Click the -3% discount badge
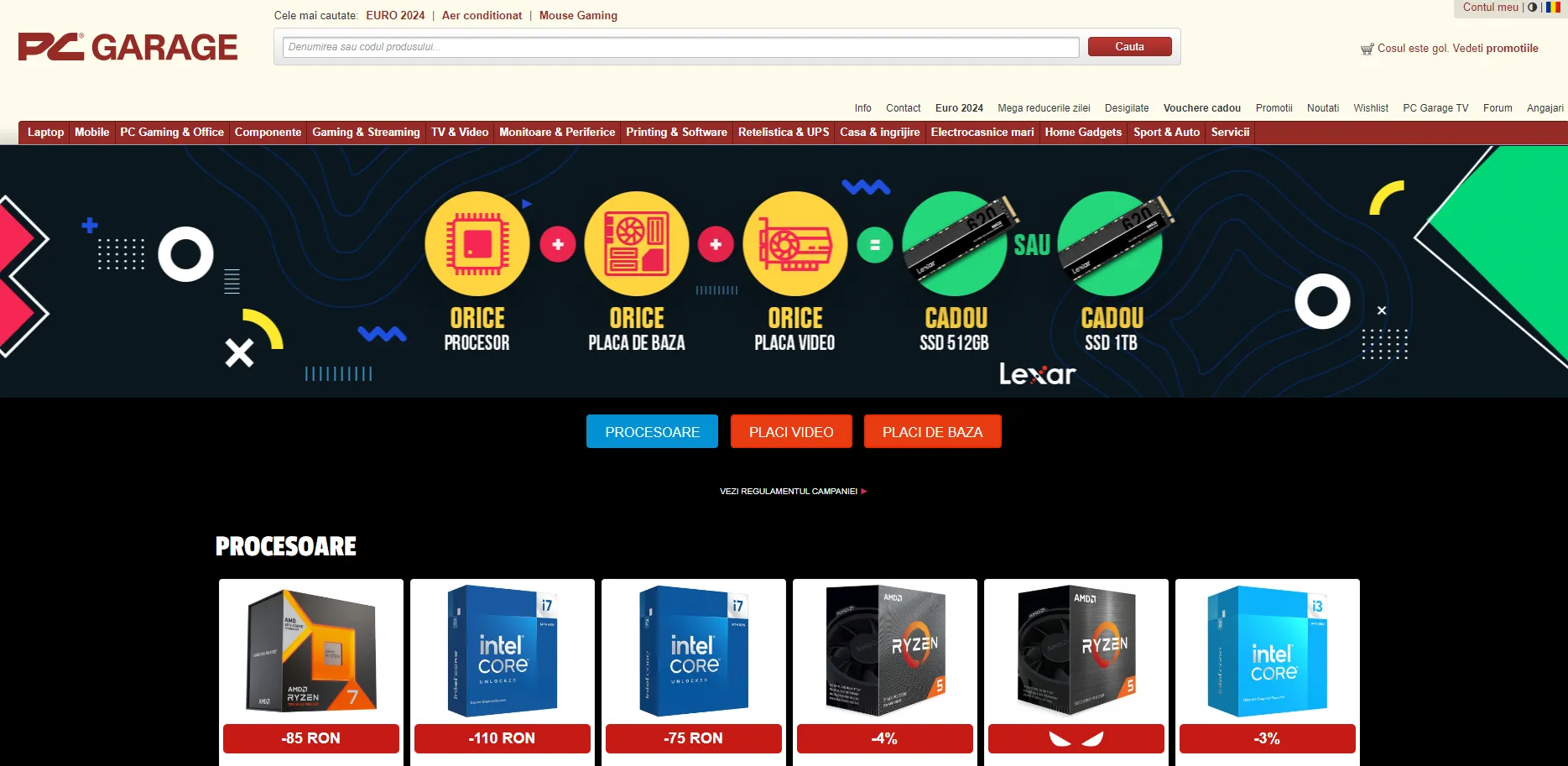Viewport: 1568px width, 766px height. [x=1268, y=738]
